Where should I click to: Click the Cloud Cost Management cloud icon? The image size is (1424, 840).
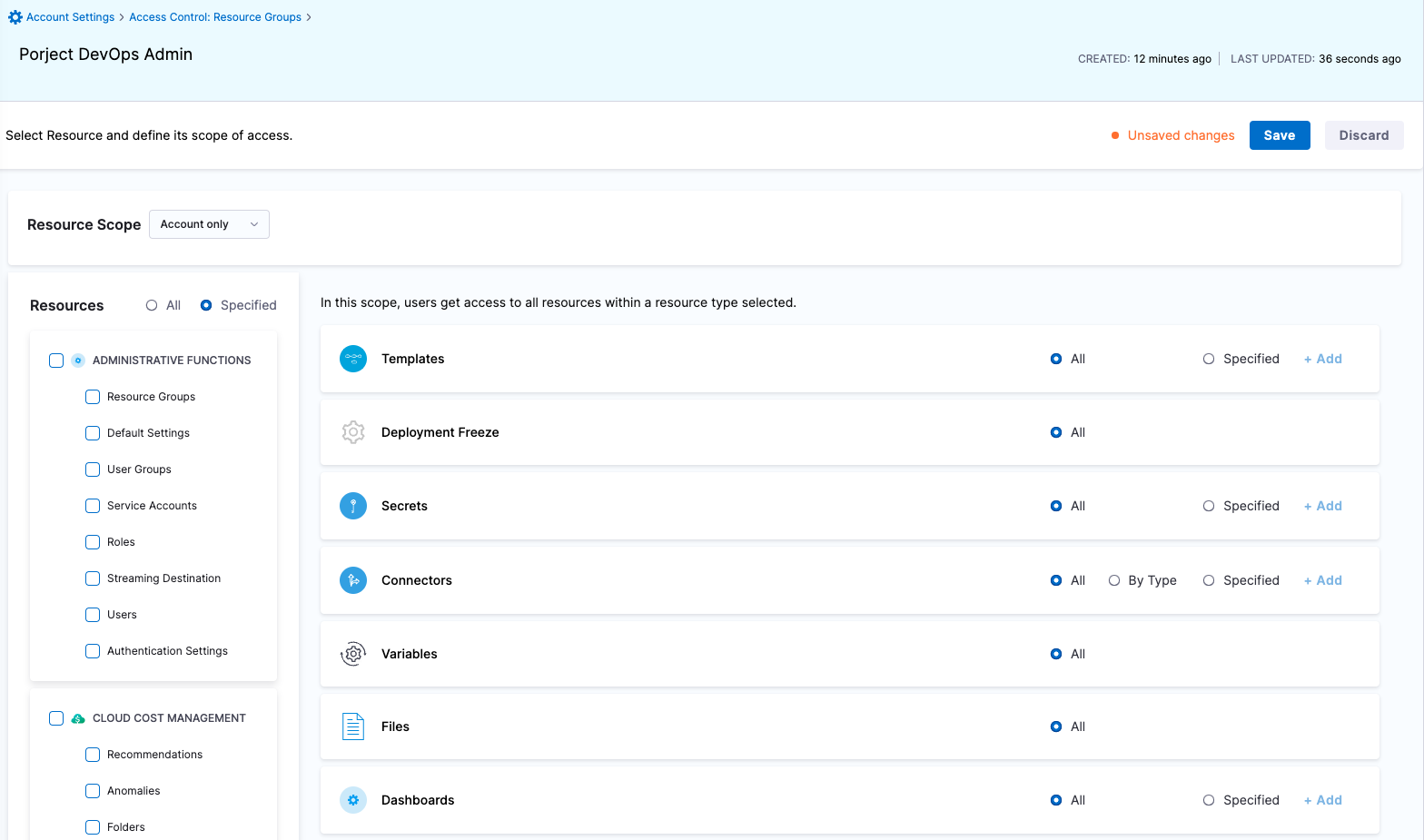(78, 718)
